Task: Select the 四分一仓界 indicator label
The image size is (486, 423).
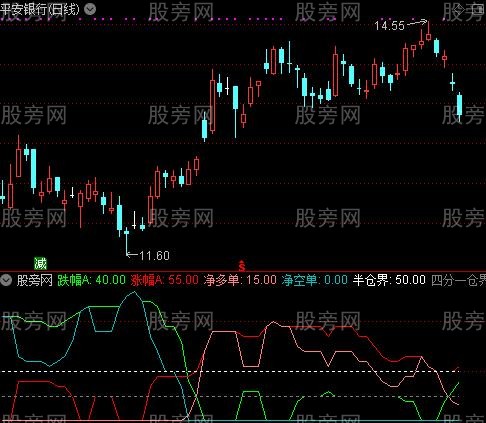Action: 458,280
